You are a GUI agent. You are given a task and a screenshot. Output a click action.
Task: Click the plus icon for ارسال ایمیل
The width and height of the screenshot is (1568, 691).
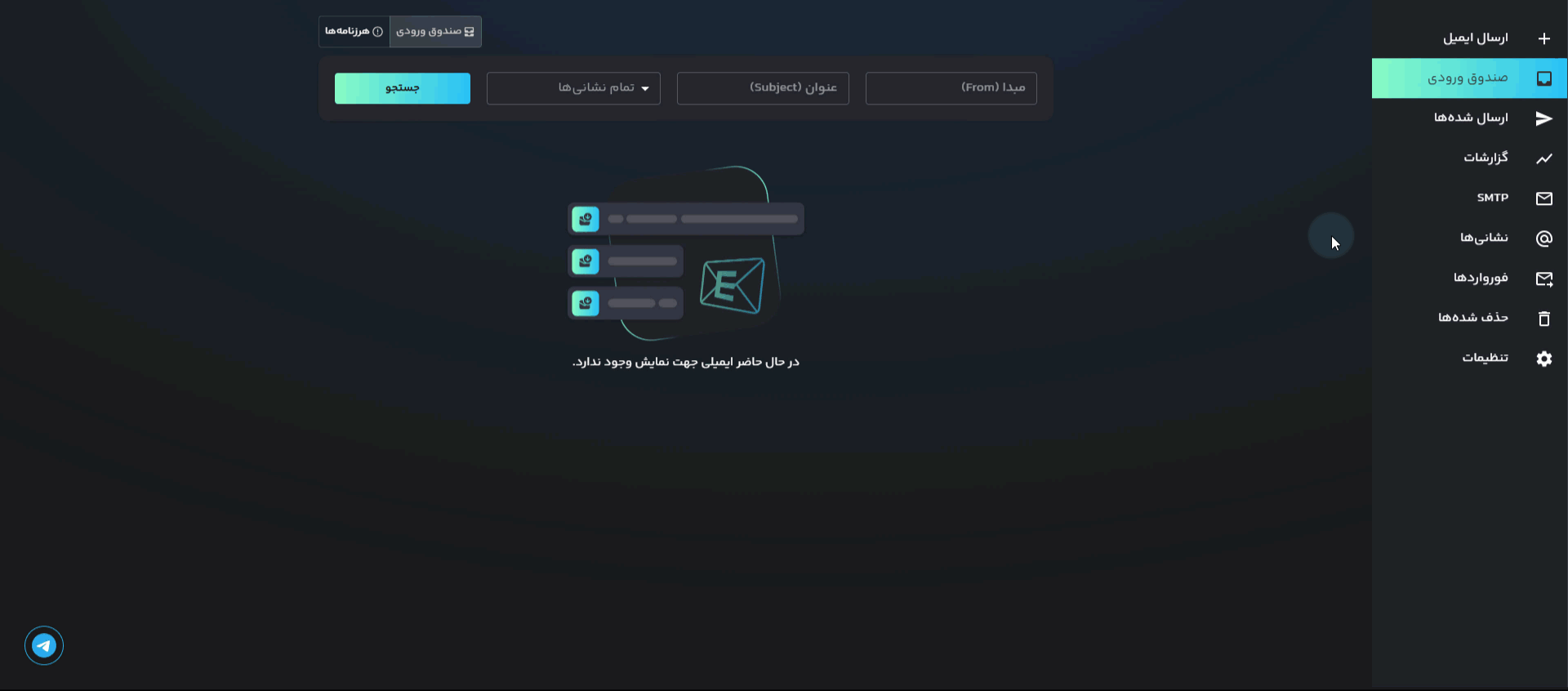click(x=1543, y=38)
